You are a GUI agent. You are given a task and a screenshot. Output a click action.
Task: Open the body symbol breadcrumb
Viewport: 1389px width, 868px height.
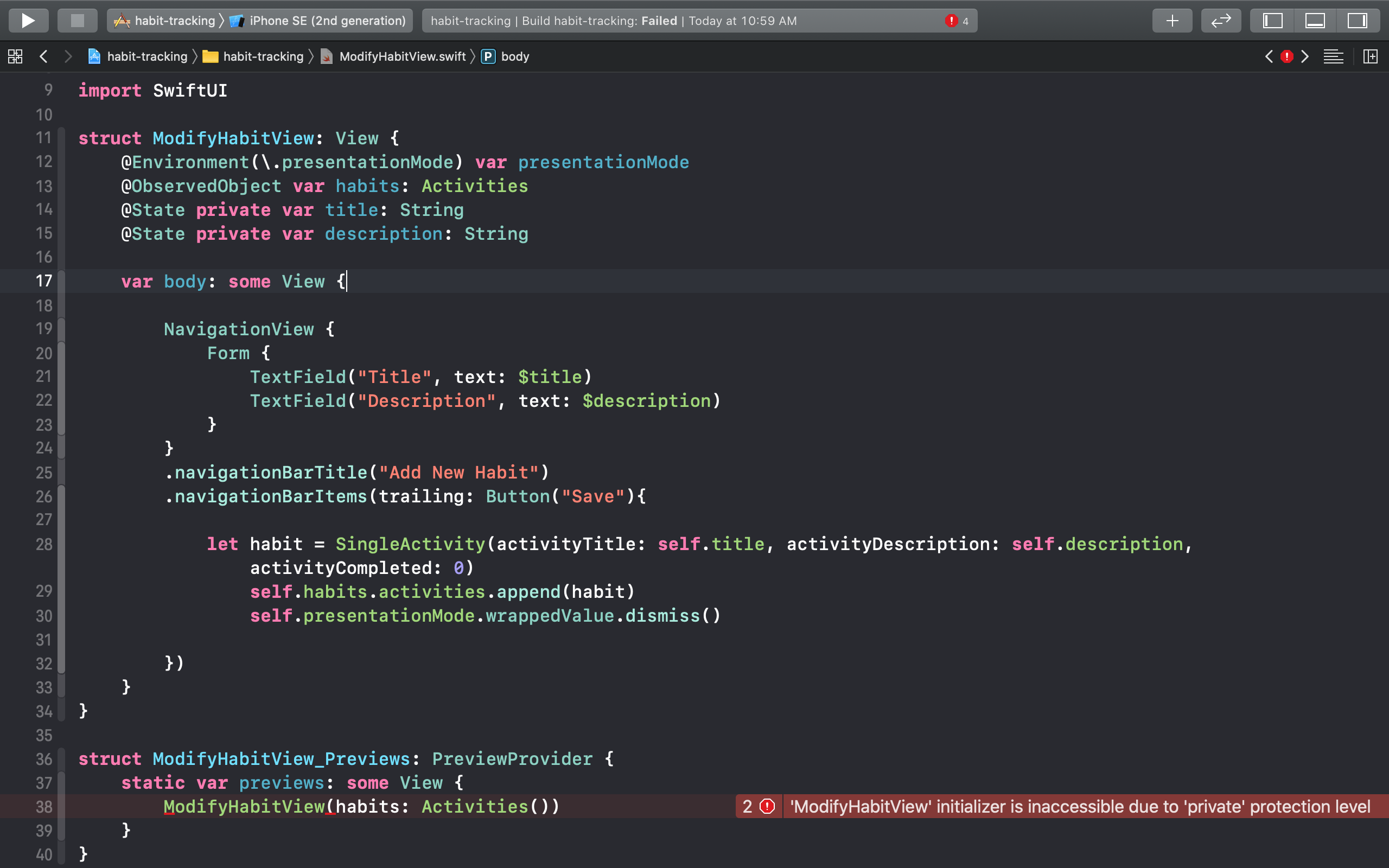(514, 56)
